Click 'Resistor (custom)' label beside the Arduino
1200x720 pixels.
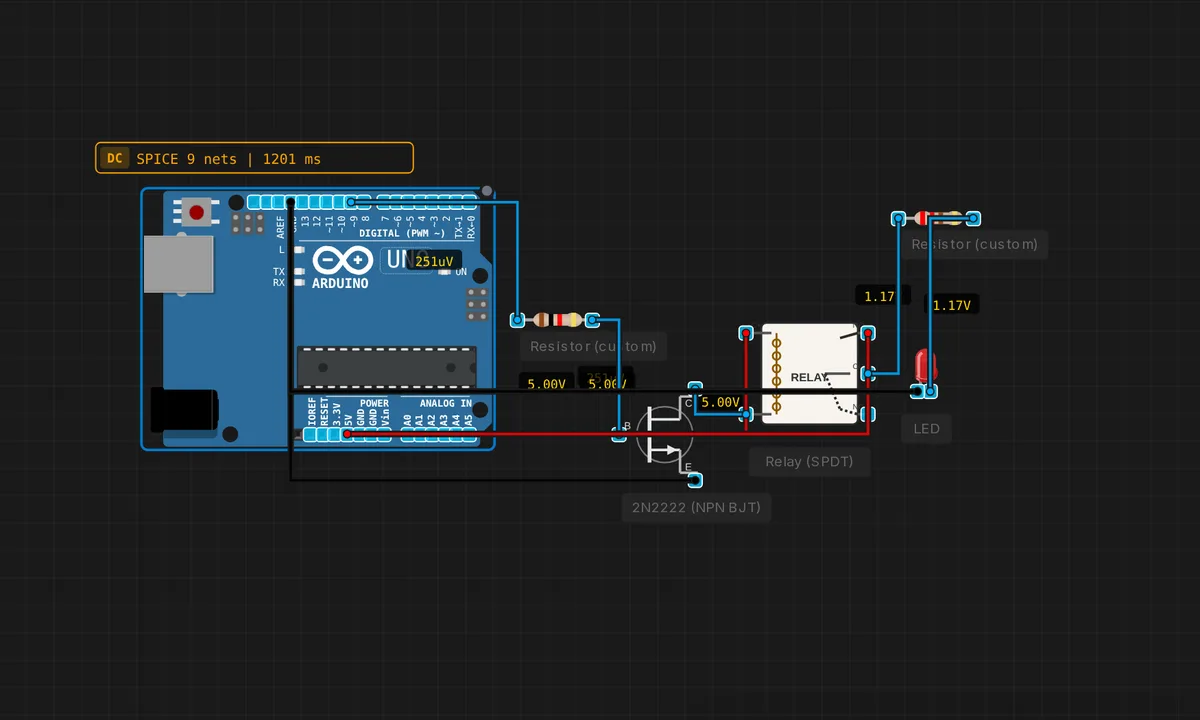point(593,347)
